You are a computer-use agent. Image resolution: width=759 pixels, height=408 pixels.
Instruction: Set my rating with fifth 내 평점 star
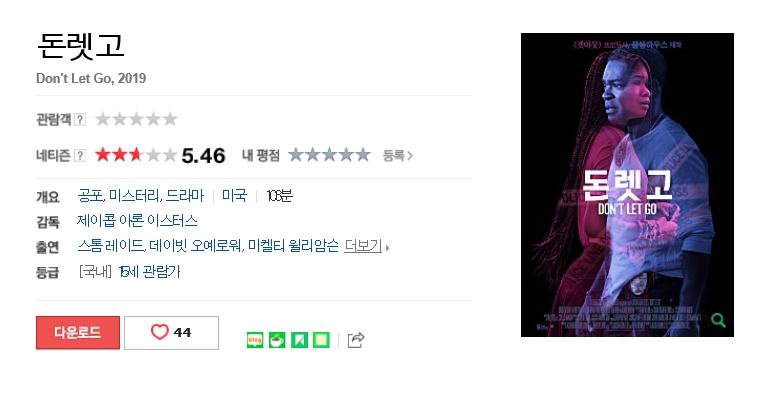pyautogui.click(x=363, y=155)
